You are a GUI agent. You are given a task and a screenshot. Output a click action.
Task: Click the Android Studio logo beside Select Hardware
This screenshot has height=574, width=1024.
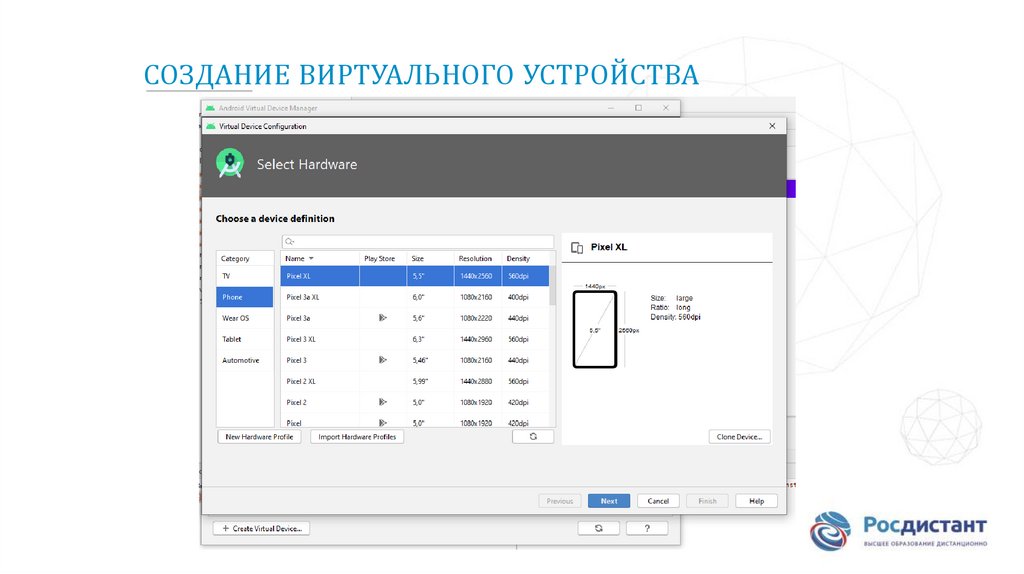click(230, 163)
